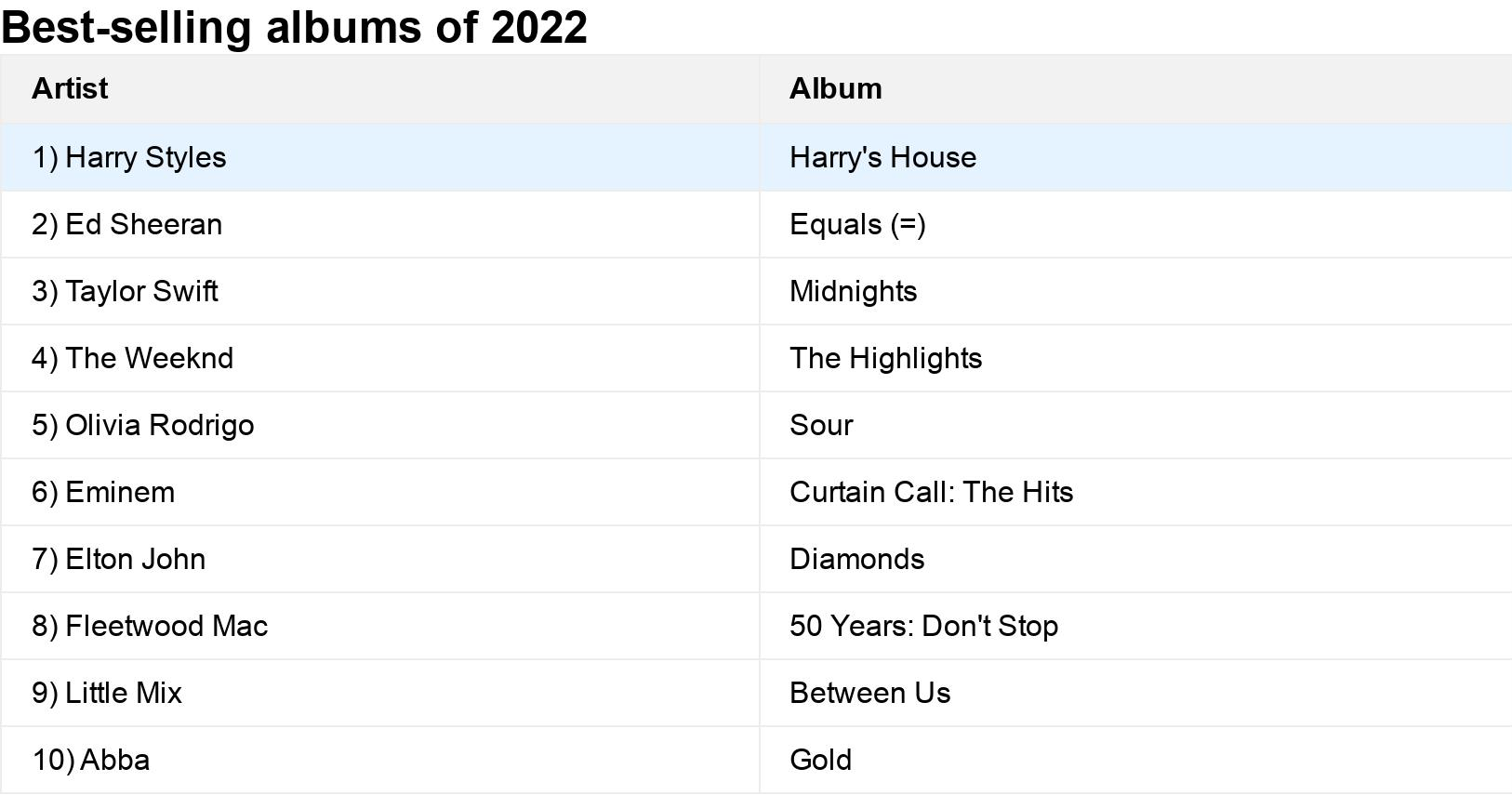Click the Best-selling albums of 2022 title
1512x795 pixels.
(x=294, y=27)
